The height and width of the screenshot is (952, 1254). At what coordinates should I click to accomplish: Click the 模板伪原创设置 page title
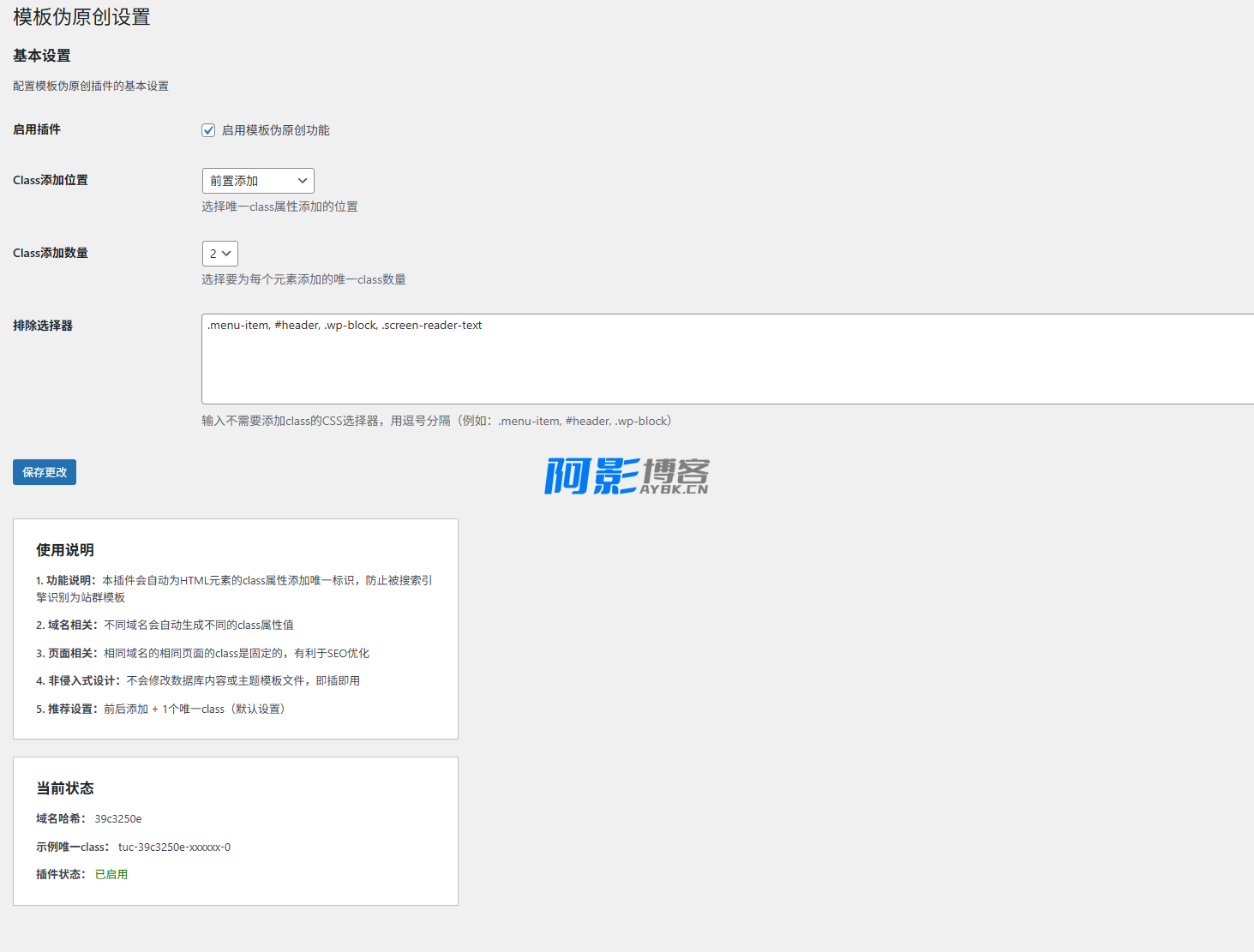pyautogui.click(x=81, y=17)
